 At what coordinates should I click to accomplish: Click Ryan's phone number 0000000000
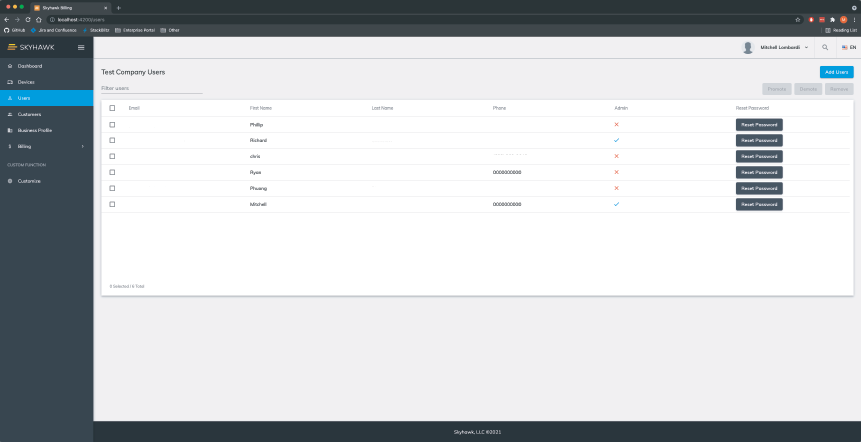click(x=507, y=172)
